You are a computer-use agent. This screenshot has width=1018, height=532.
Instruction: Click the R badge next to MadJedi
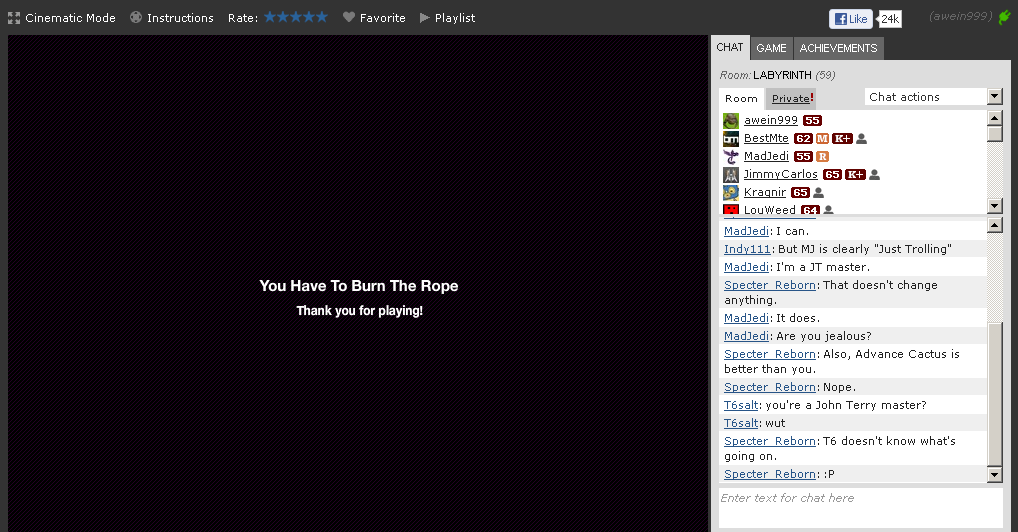click(823, 157)
